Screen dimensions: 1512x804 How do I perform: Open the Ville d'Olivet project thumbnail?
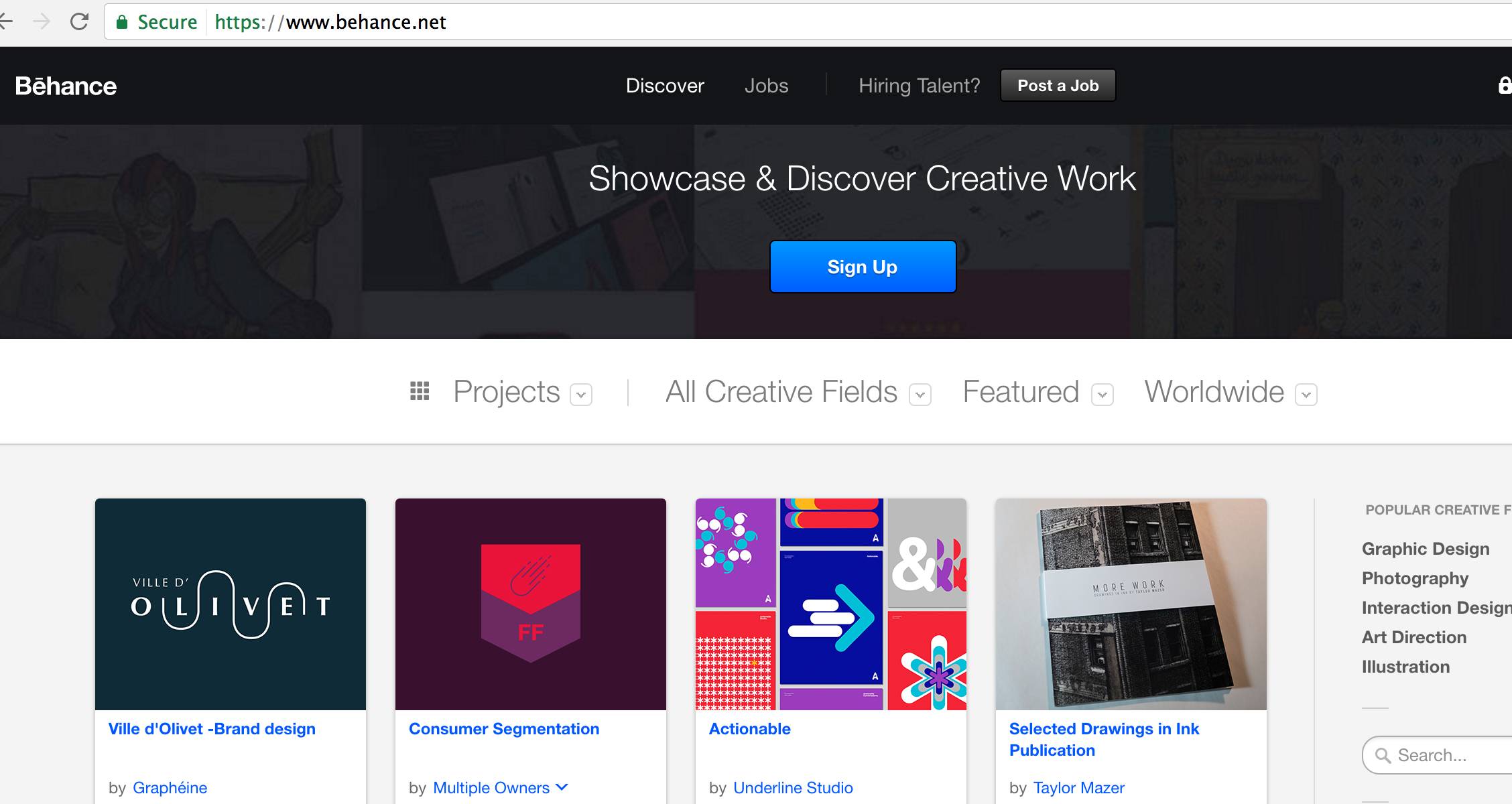[231, 604]
